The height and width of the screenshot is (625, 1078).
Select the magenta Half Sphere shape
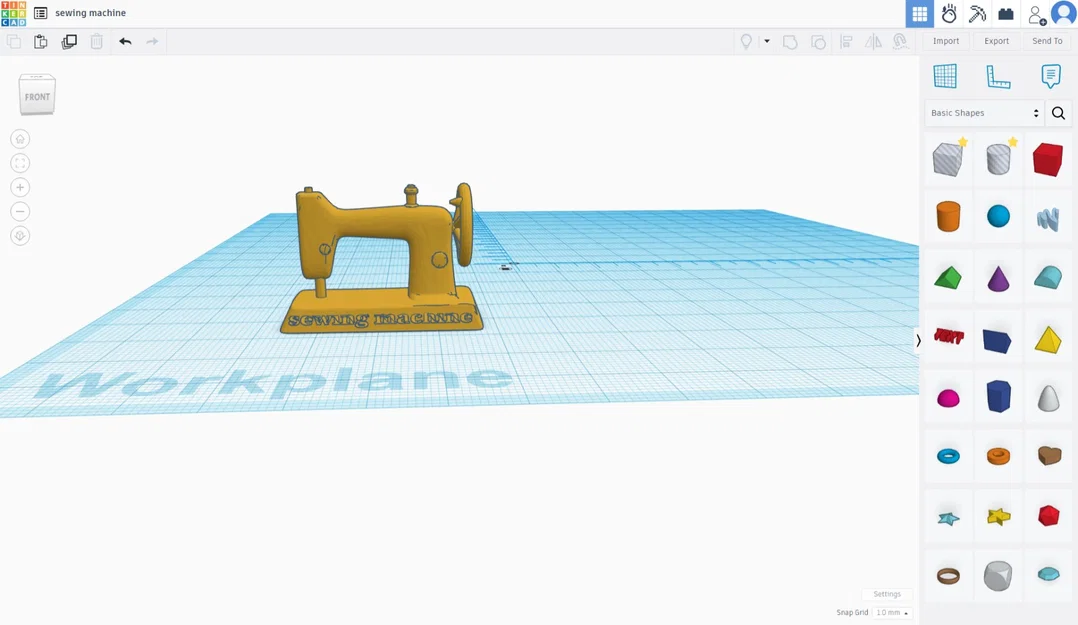coord(948,397)
